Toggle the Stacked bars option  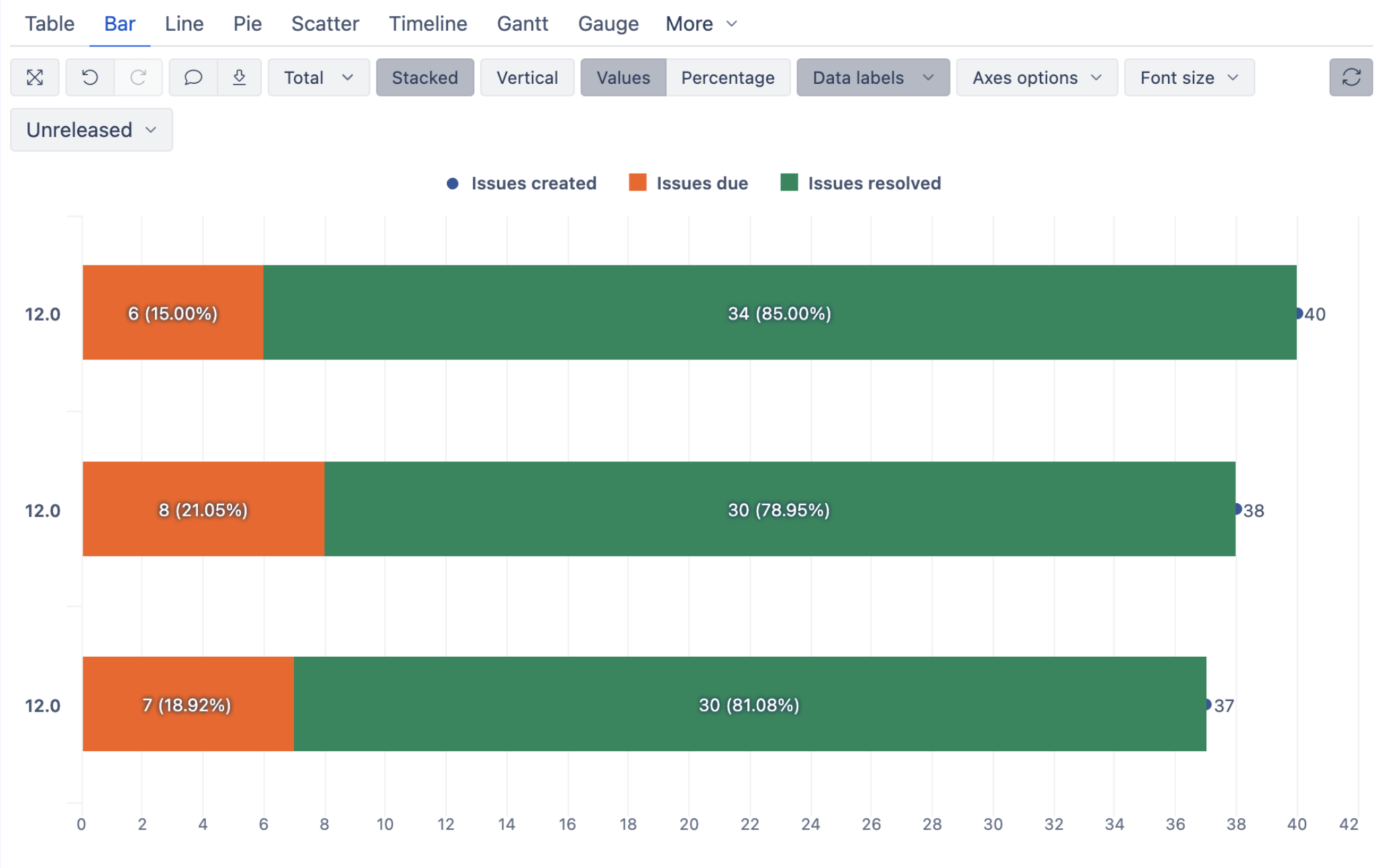(x=425, y=78)
